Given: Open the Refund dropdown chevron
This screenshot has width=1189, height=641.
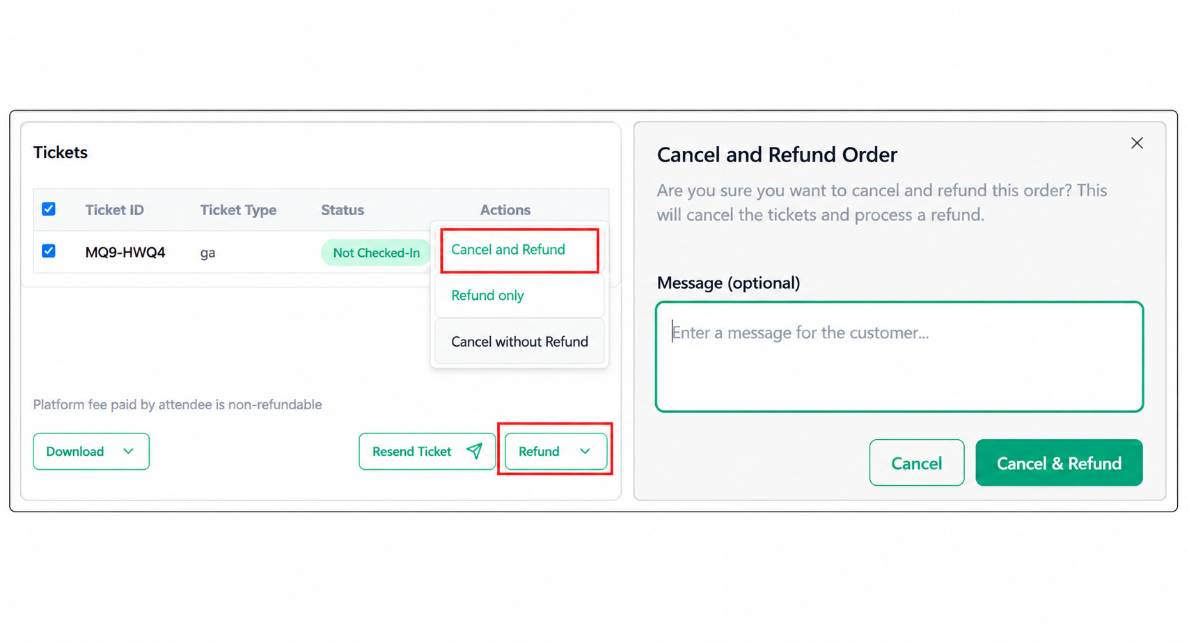Looking at the screenshot, I should (x=585, y=451).
